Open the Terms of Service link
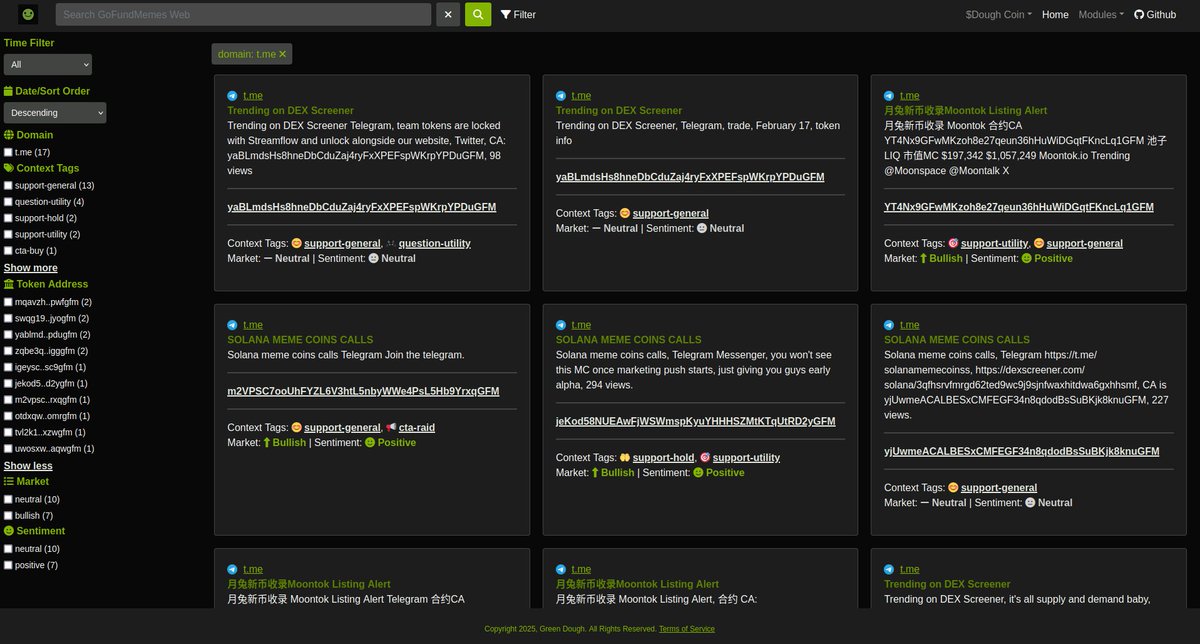 (686, 628)
